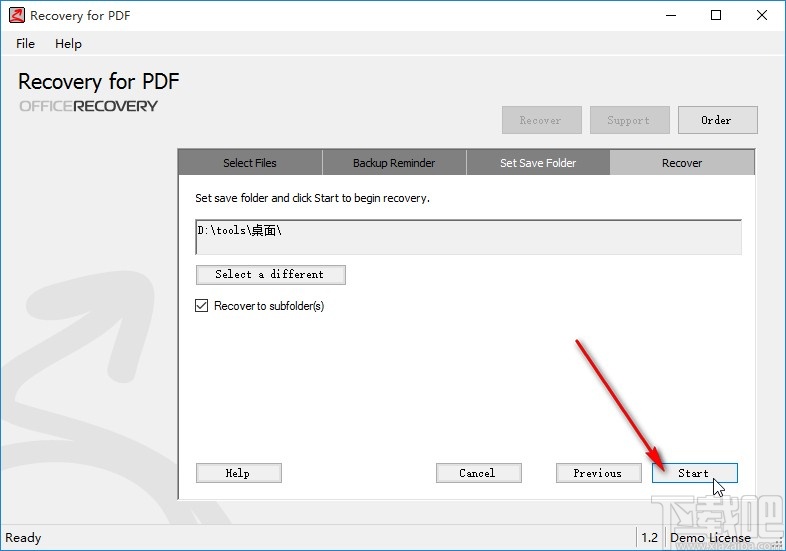Screen dimensions: 786x551
Task: Click the greyed Recover button at top
Action: pos(541,120)
